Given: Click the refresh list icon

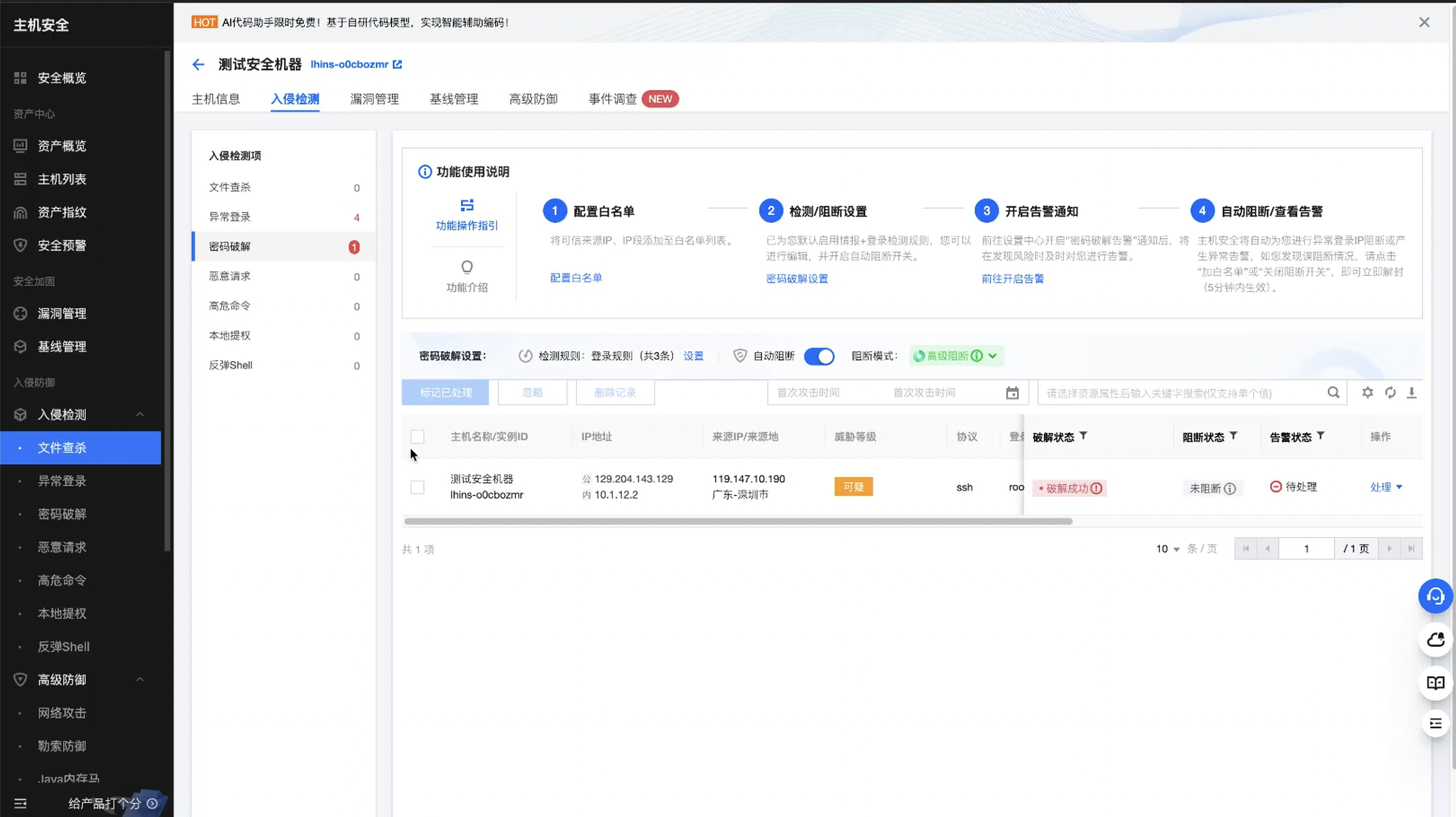Looking at the screenshot, I should [x=1390, y=393].
